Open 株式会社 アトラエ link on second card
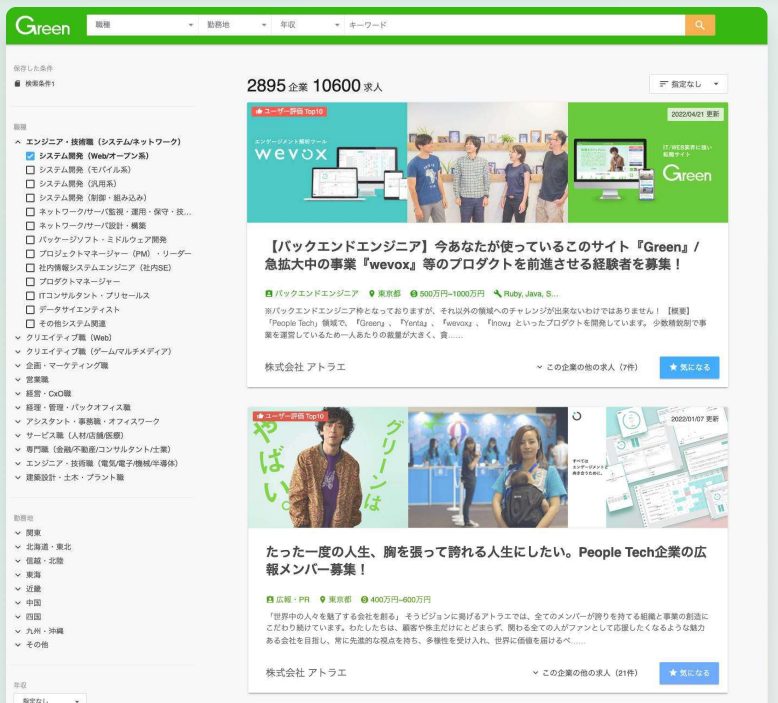The image size is (778, 703). (x=306, y=673)
